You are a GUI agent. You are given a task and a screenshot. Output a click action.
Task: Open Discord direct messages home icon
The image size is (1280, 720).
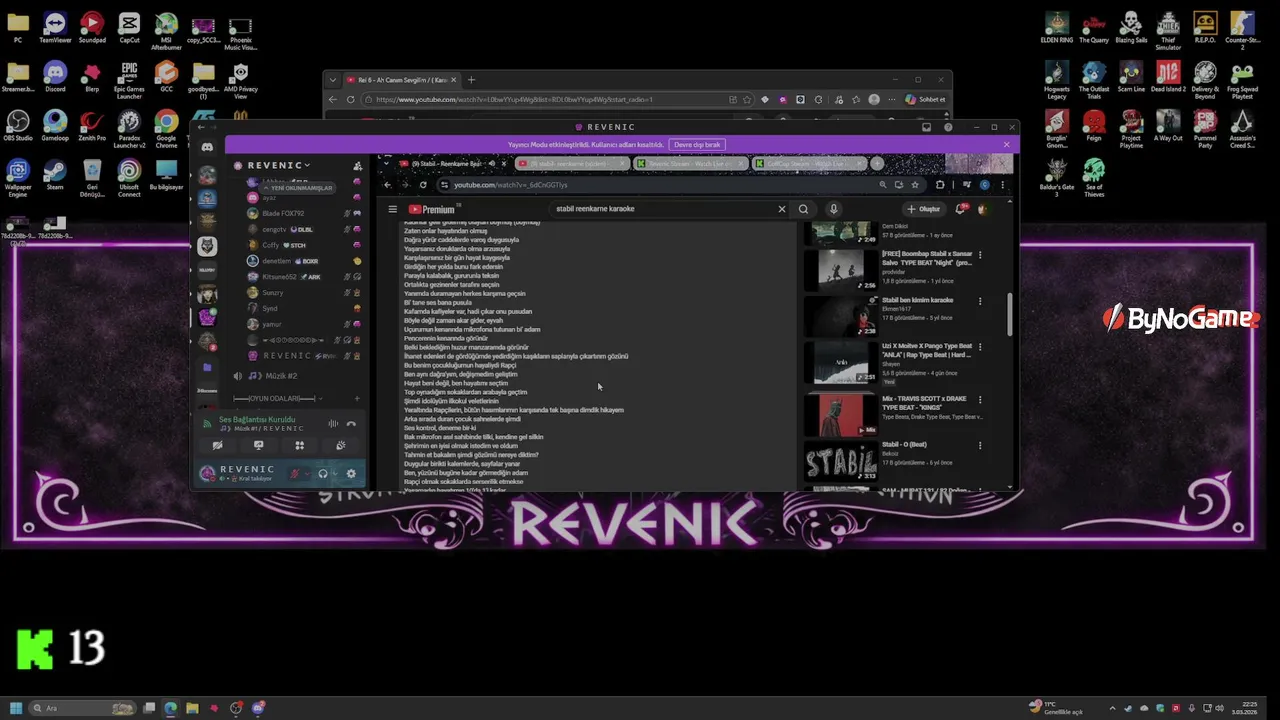(207, 147)
